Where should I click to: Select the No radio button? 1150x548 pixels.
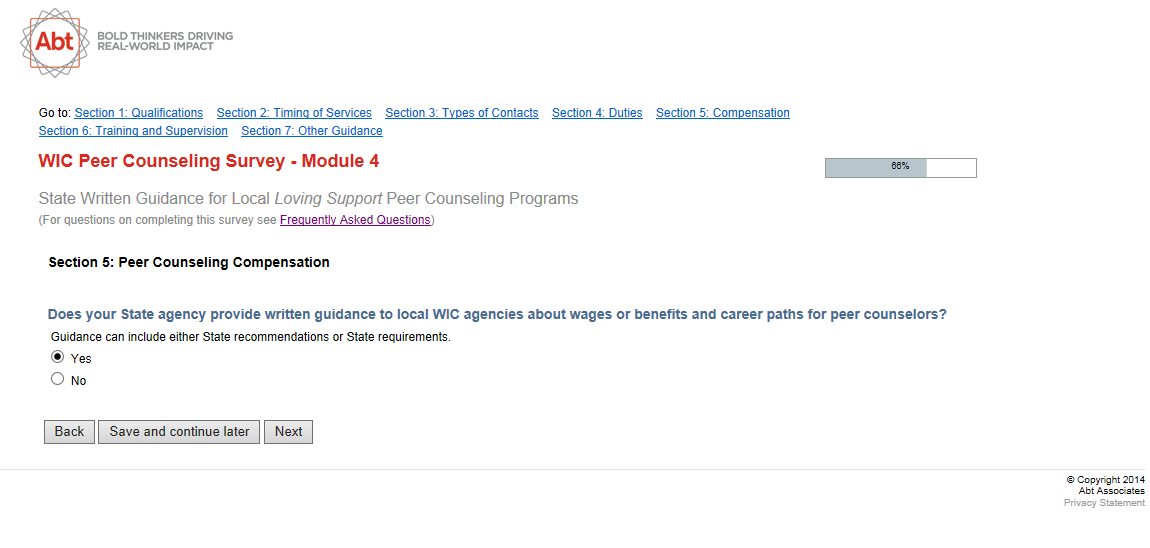[57, 379]
